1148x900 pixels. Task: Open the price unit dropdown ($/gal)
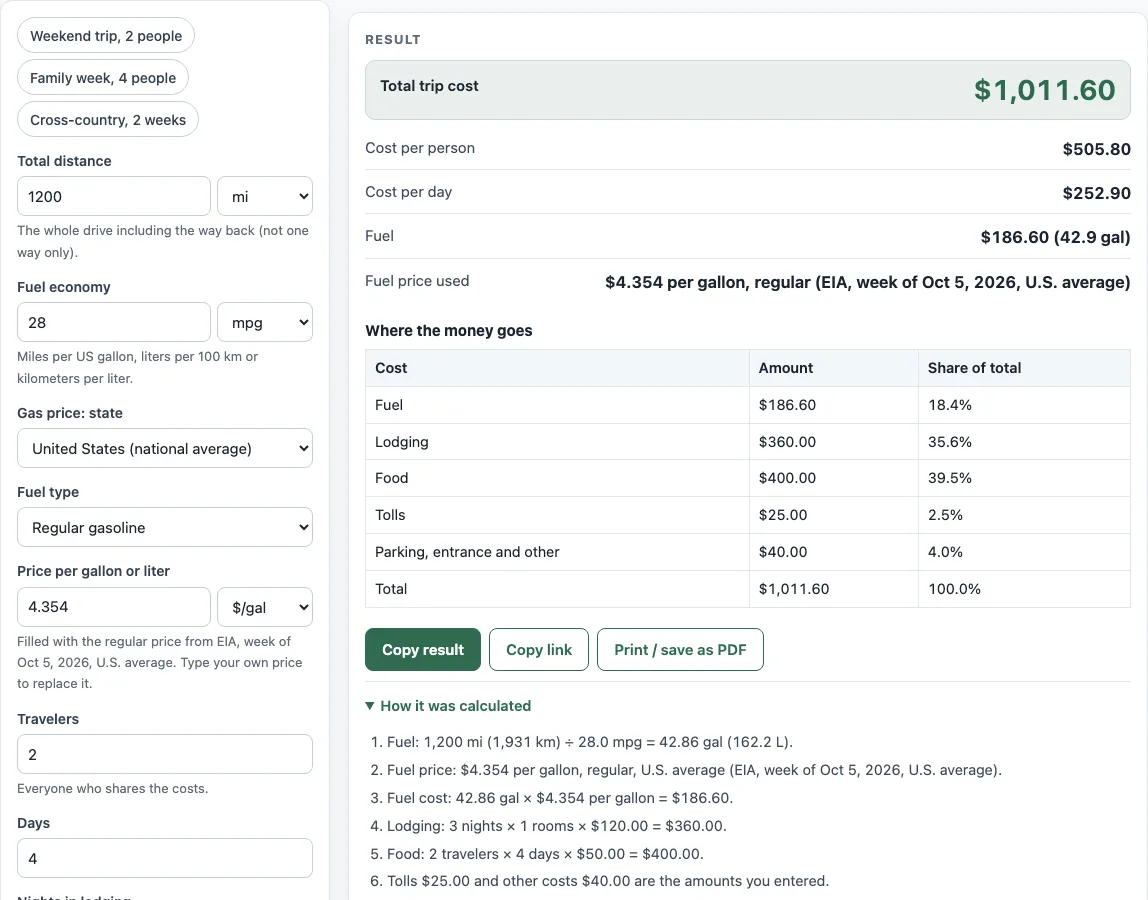(265, 607)
